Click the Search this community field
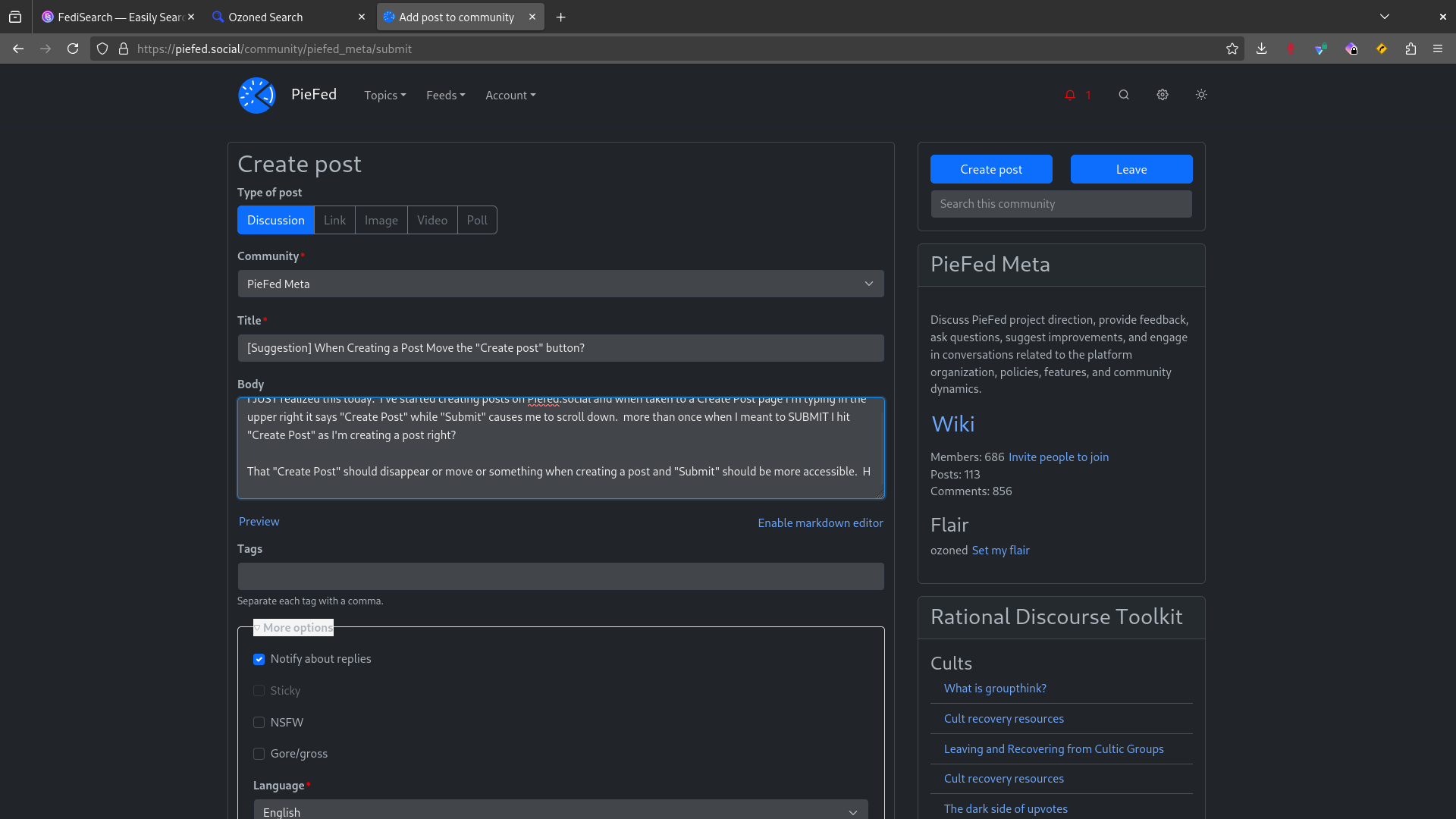This screenshot has height=819, width=1456. tap(1062, 204)
